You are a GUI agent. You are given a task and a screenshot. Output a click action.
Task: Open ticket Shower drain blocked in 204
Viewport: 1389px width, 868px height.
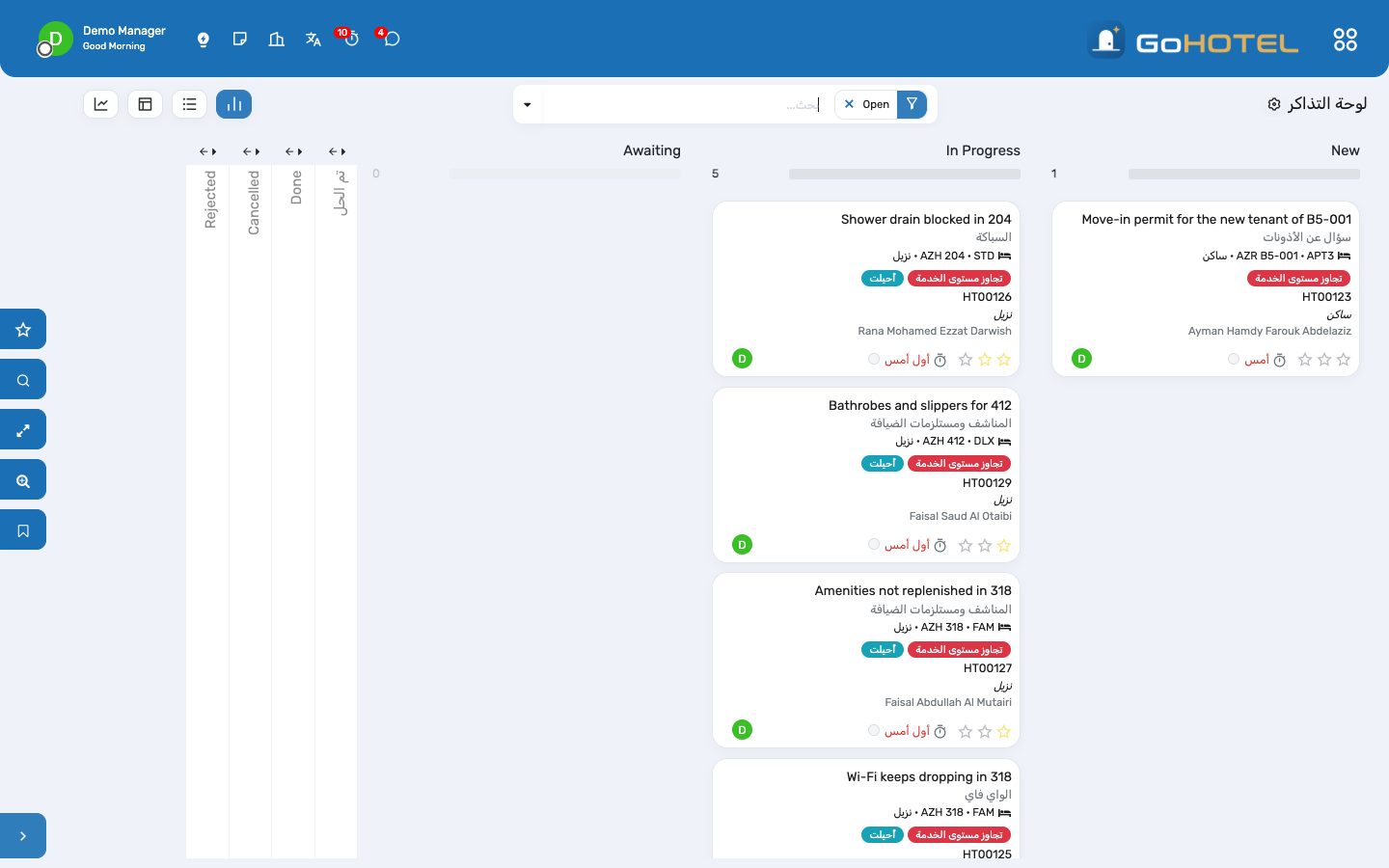[x=926, y=220]
